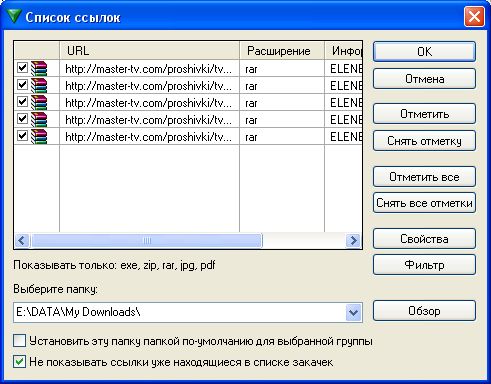Uncheck the first link's checkbox
This screenshot has width=491, height=384.
point(22,68)
